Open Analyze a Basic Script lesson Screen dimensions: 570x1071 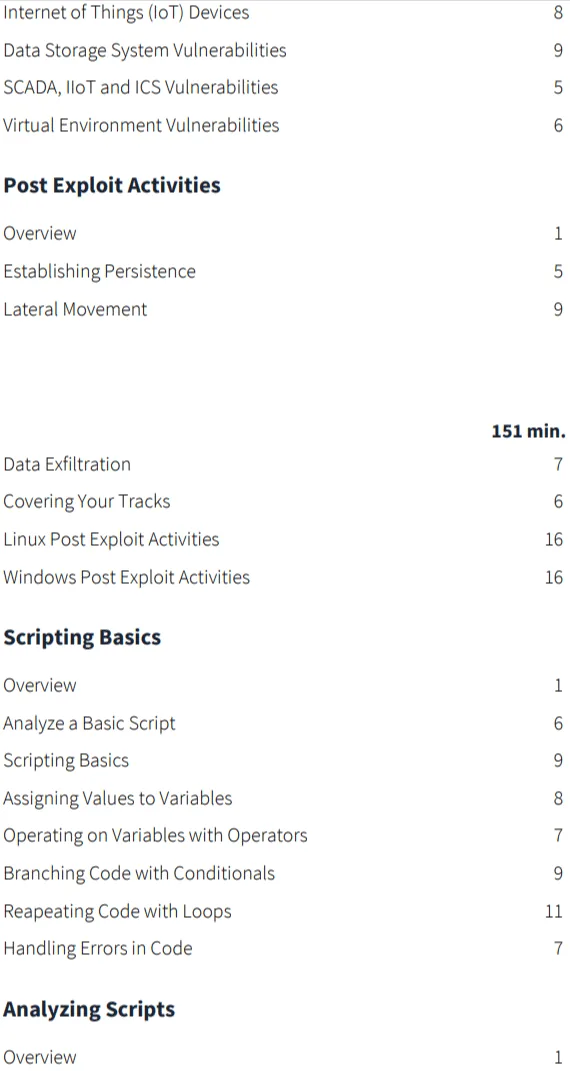coord(89,723)
